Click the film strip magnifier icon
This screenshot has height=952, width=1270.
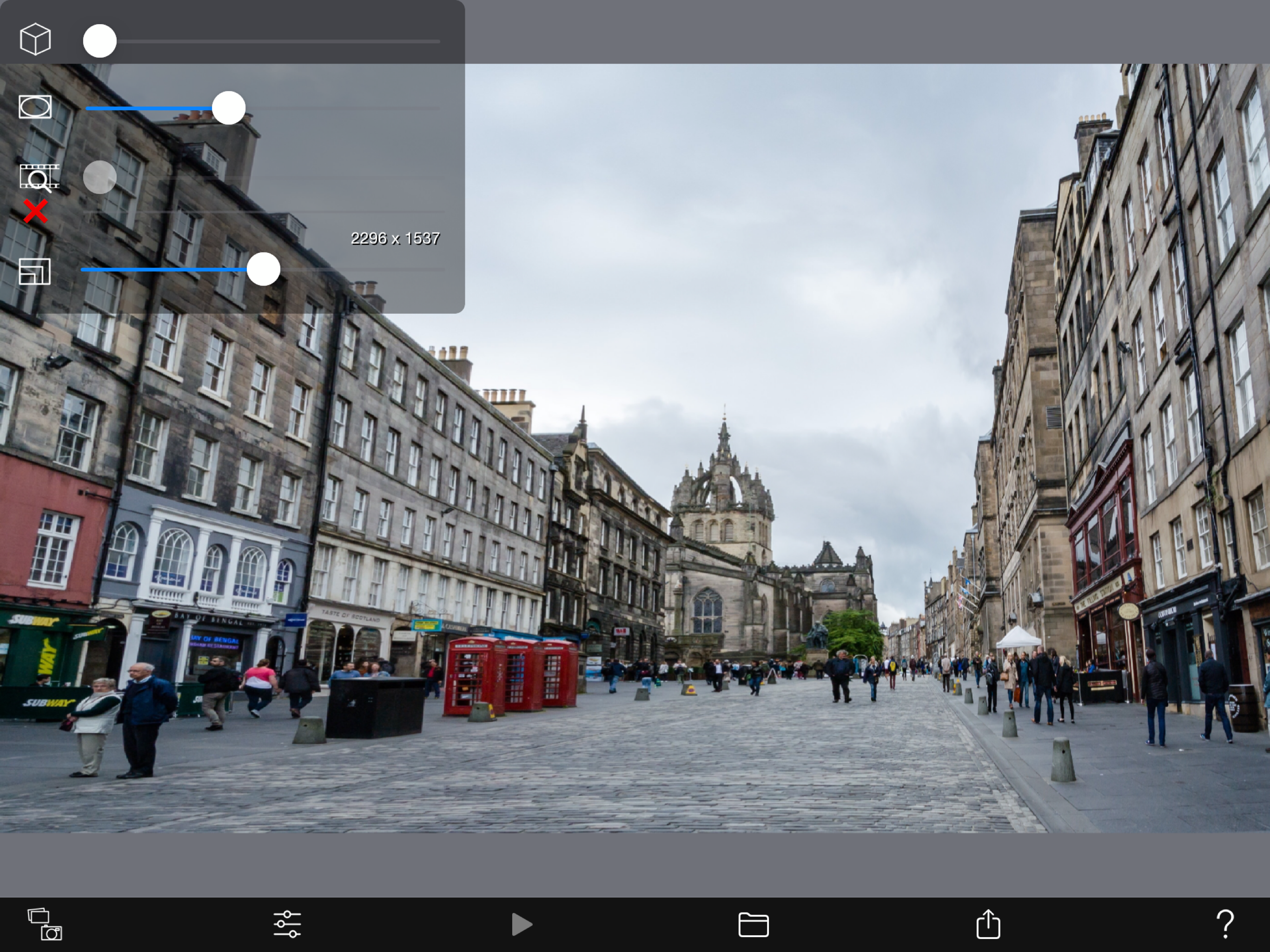[x=39, y=178]
